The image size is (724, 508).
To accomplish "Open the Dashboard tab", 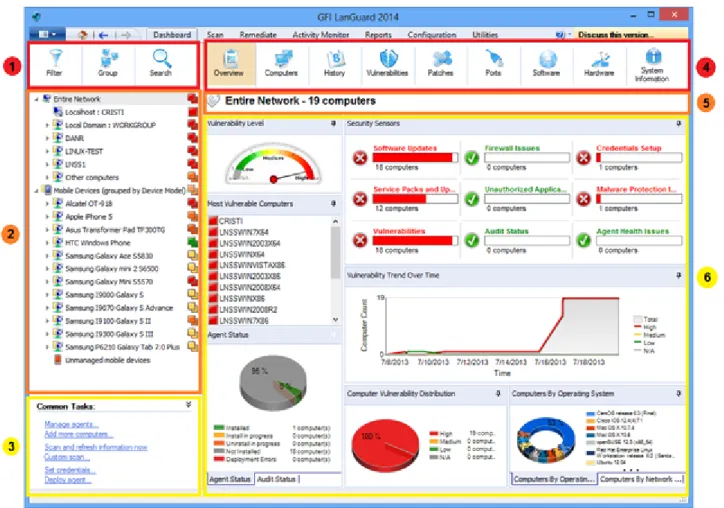I will tap(172, 35).
